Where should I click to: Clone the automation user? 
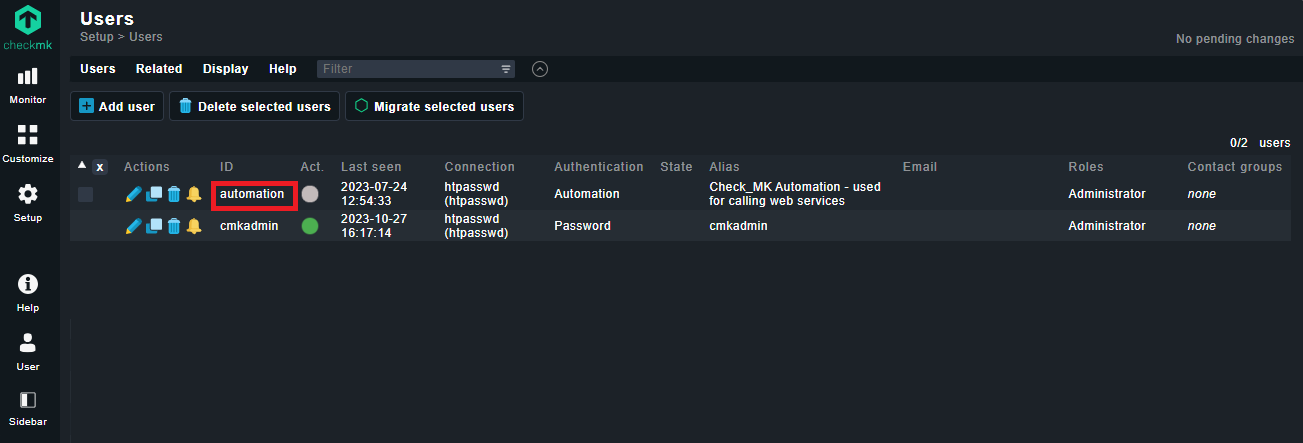click(153, 194)
